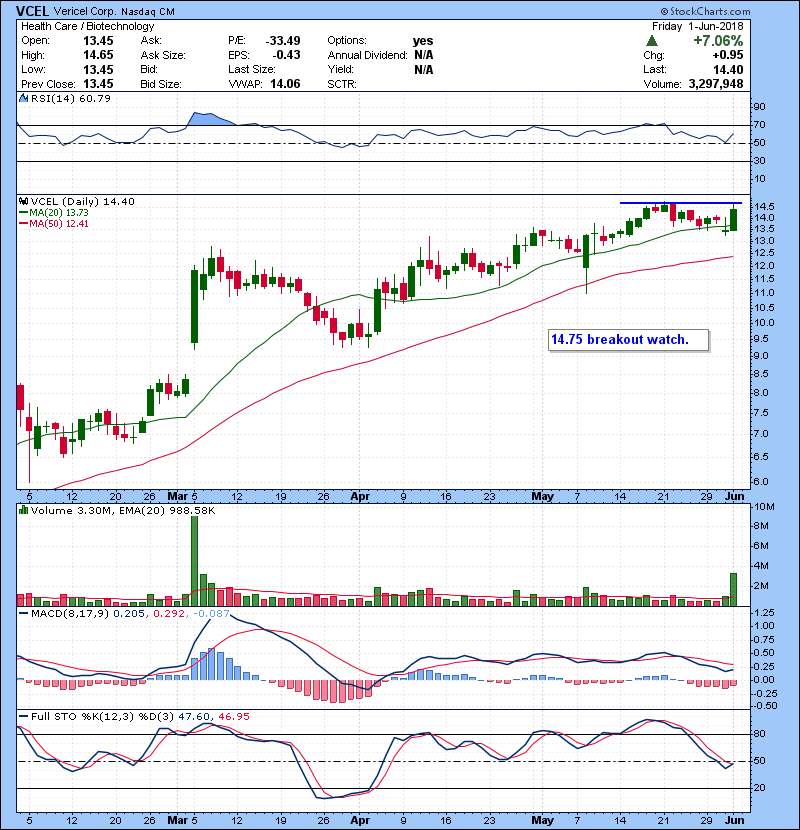Click the High value 14.65

coord(98,55)
